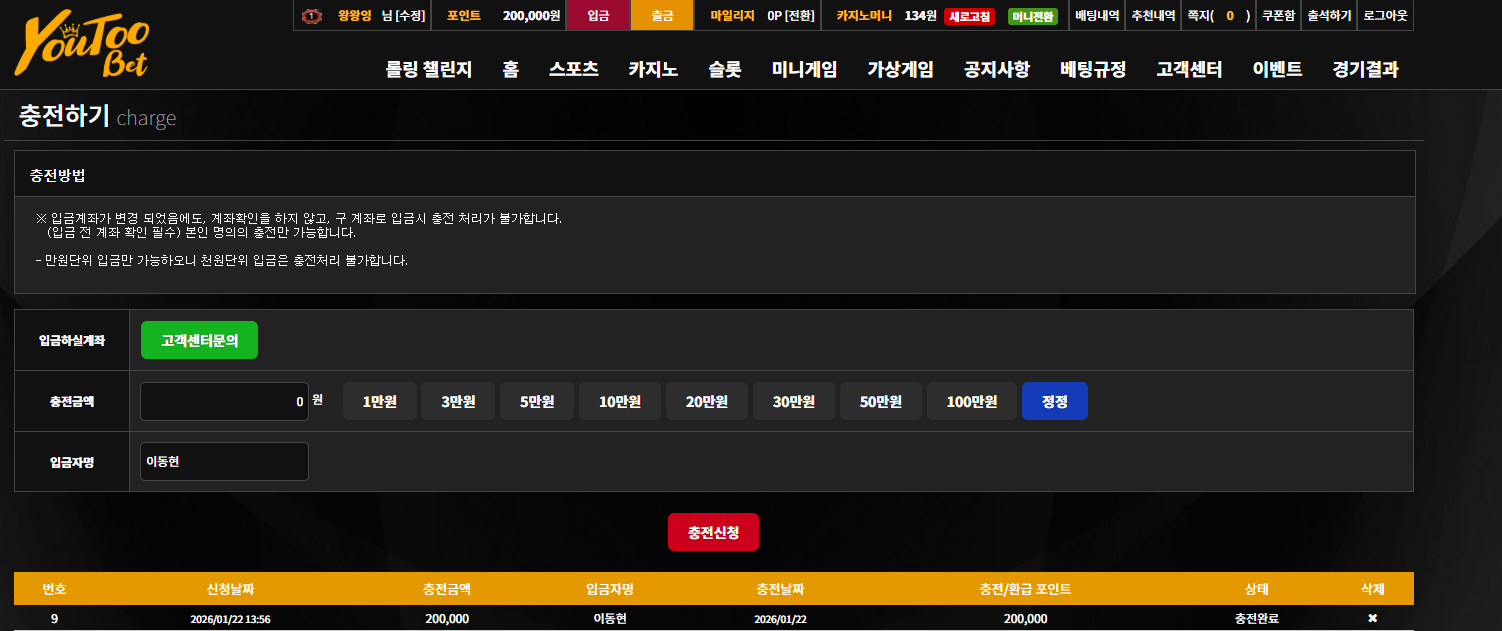The image size is (1502, 631).
Task: Open the 베팅내역 betting history link
Action: 1097,16
